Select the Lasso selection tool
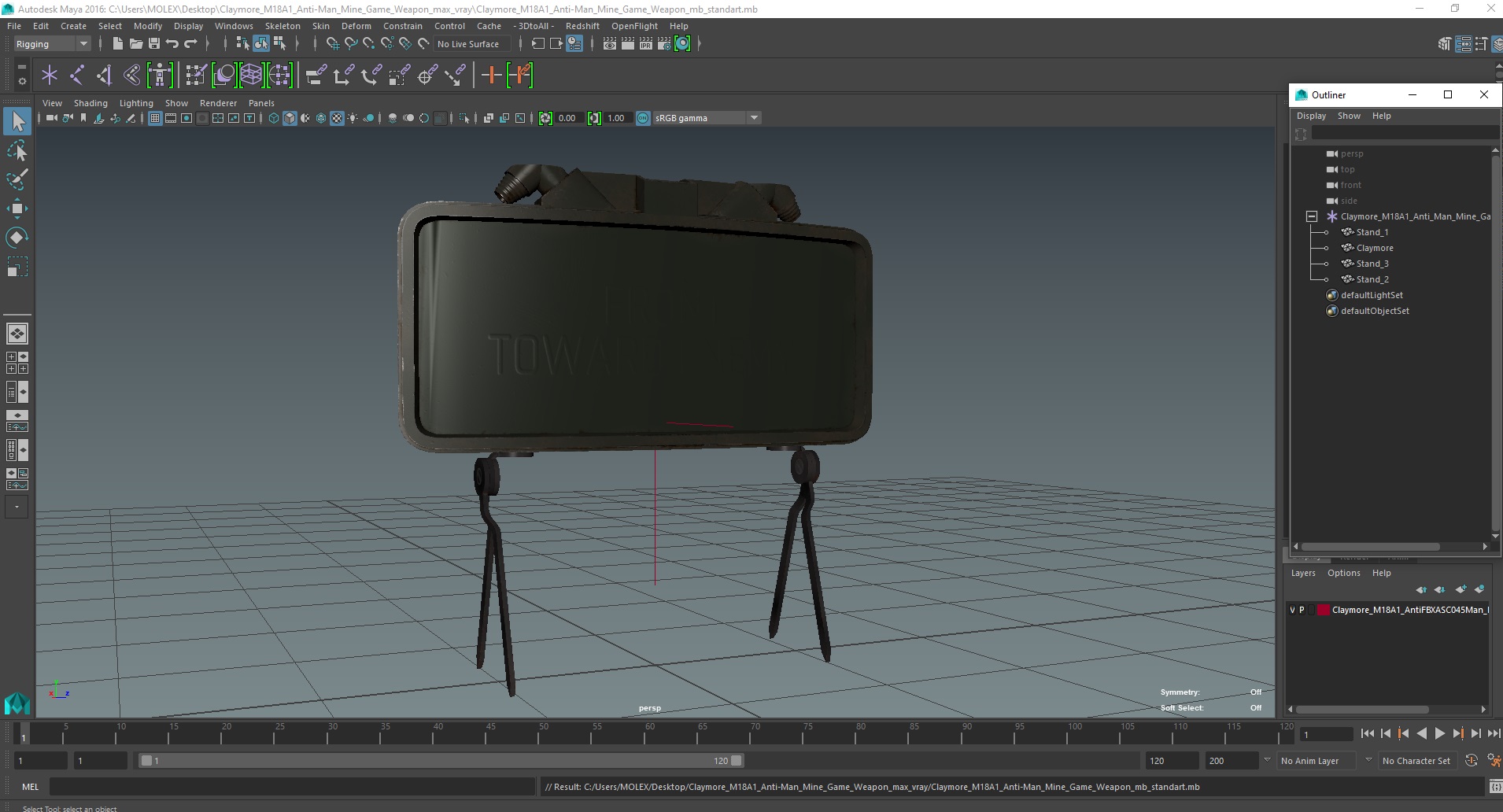 [17, 150]
